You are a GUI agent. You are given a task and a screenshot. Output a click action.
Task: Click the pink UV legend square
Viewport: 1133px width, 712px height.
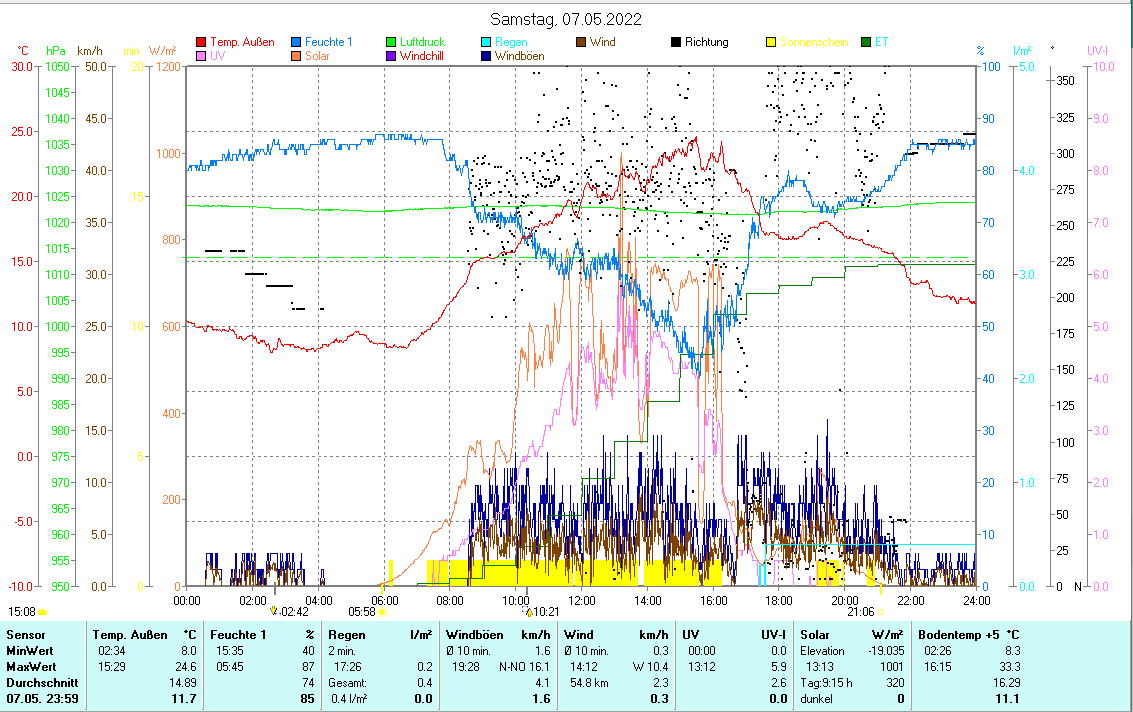pos(201,56)
